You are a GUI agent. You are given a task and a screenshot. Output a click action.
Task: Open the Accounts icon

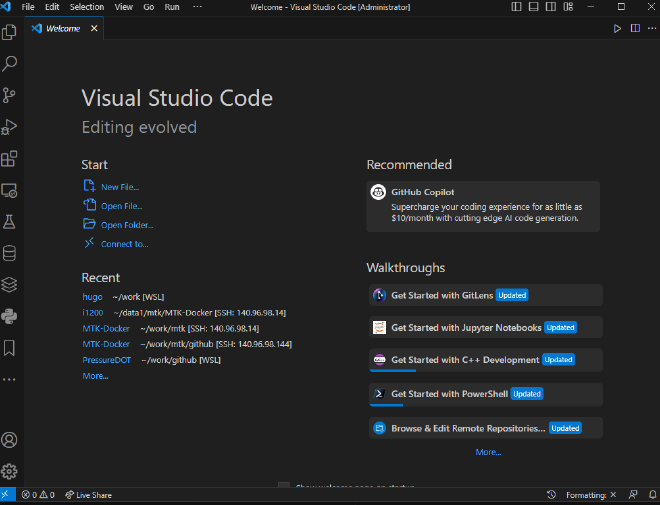tap(9, 440)
